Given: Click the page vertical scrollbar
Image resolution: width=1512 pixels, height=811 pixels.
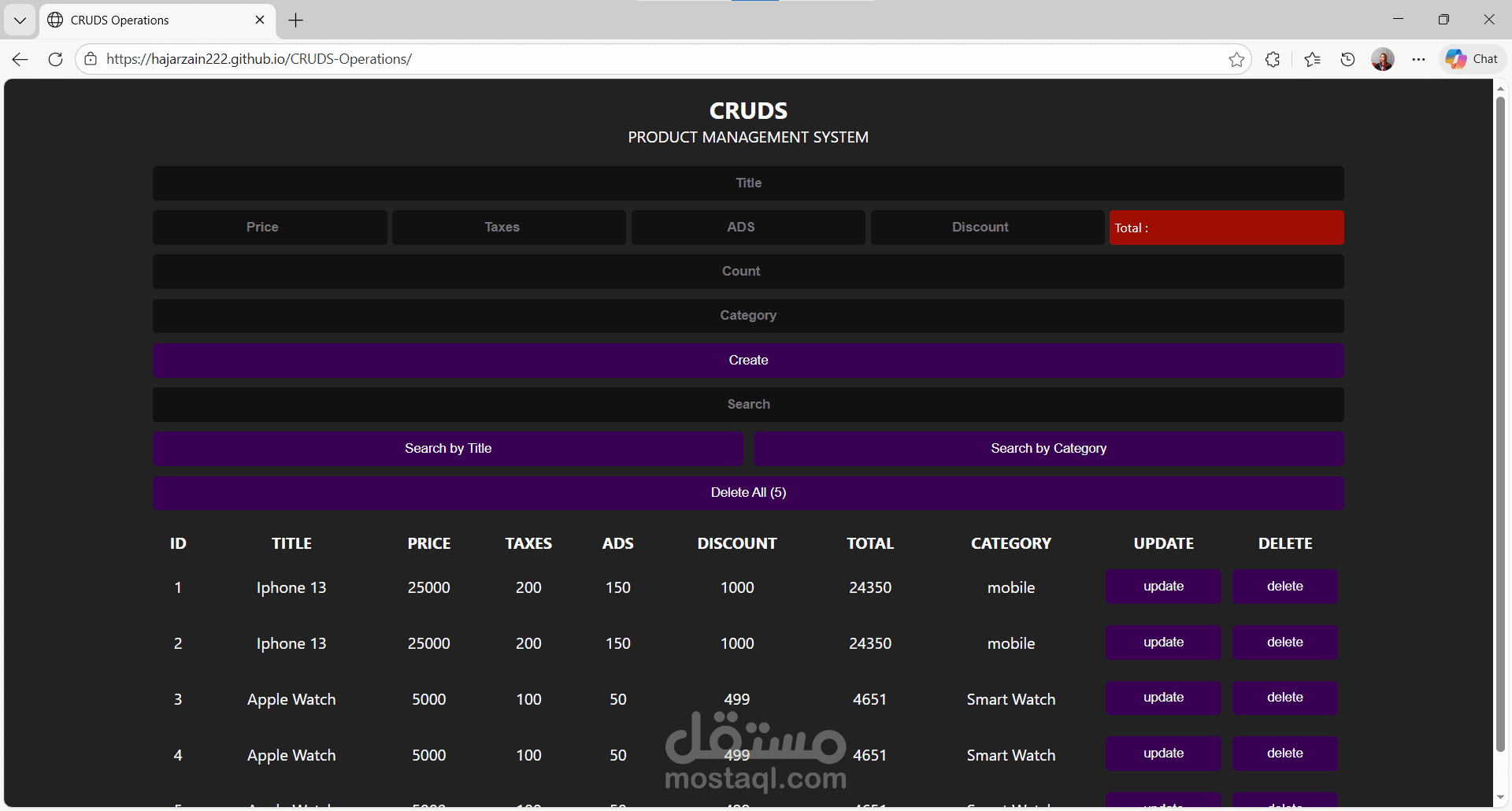Looking at the screenshot, I should click(1500, 425).
